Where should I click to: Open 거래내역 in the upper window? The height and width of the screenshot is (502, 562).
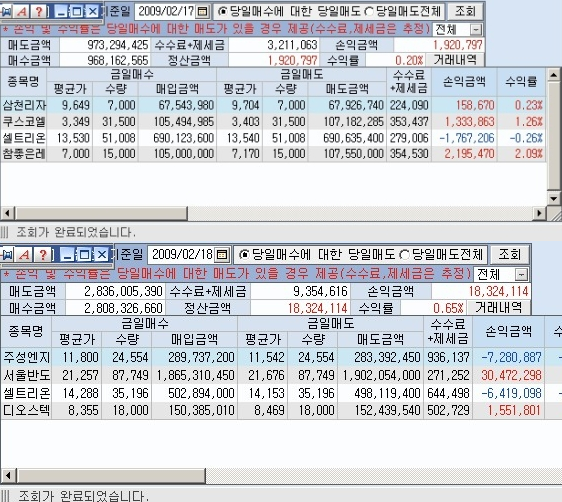coord(455,60)
